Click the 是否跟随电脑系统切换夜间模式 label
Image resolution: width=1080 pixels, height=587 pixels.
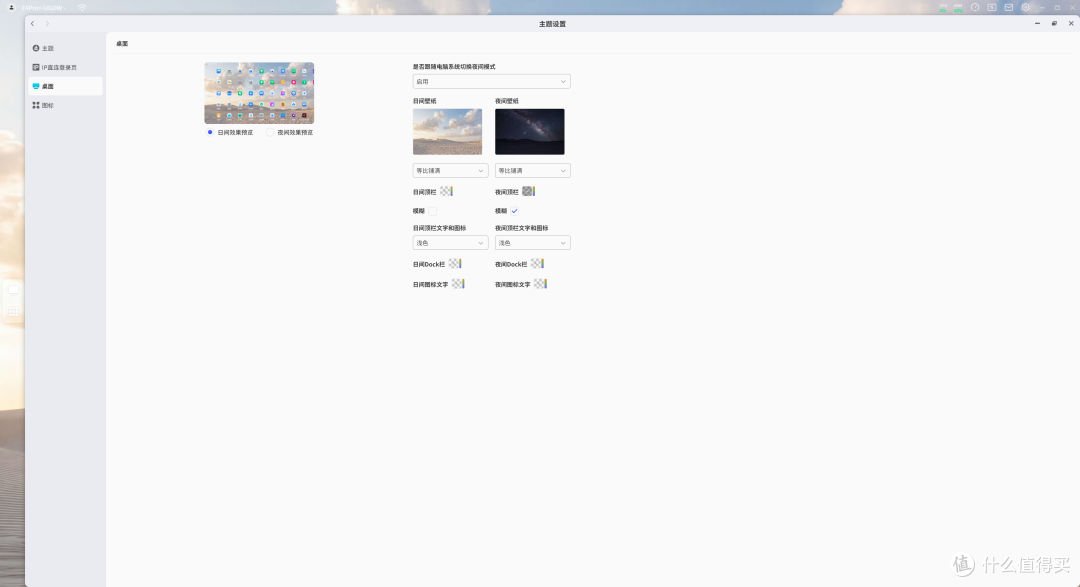[454, 67]
